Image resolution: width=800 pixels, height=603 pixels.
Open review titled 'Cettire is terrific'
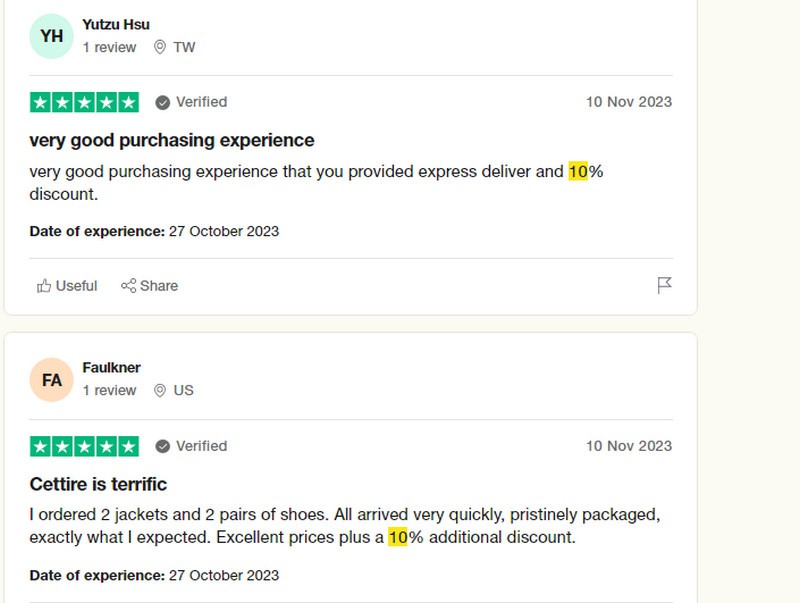tap(98, 484)
